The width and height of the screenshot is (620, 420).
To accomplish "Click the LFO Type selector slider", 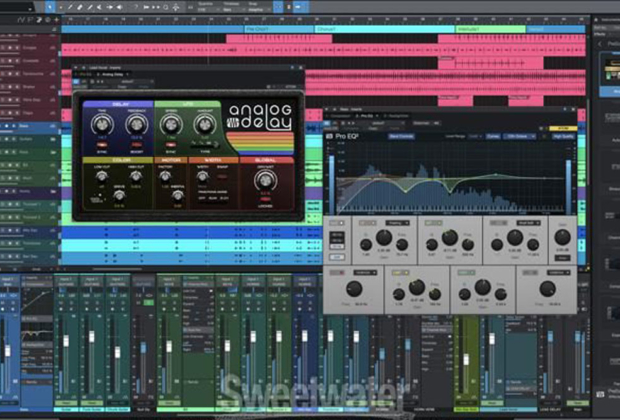I will (x=204, y=146).
